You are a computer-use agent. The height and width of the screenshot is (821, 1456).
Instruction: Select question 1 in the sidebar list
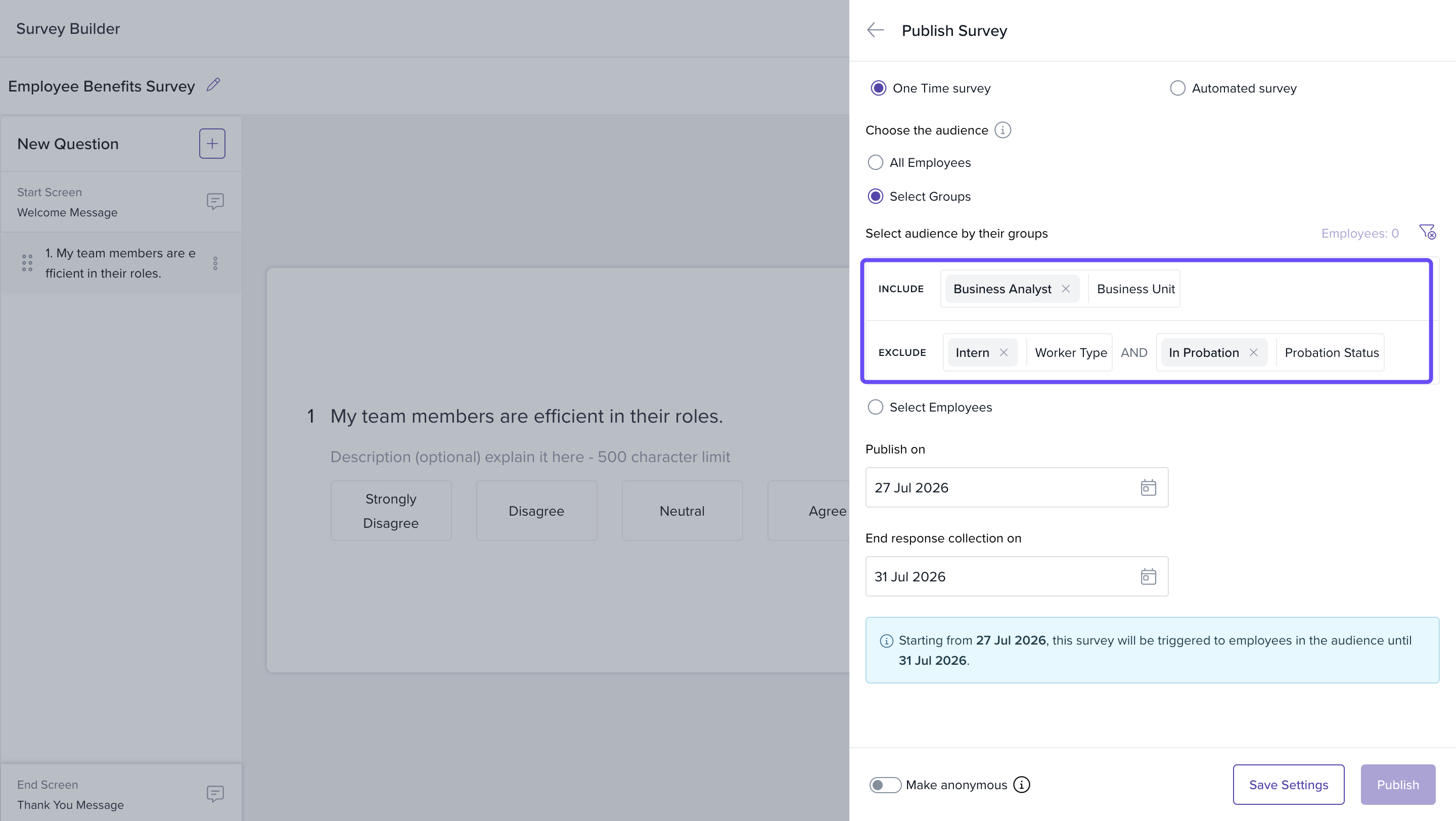121,263
